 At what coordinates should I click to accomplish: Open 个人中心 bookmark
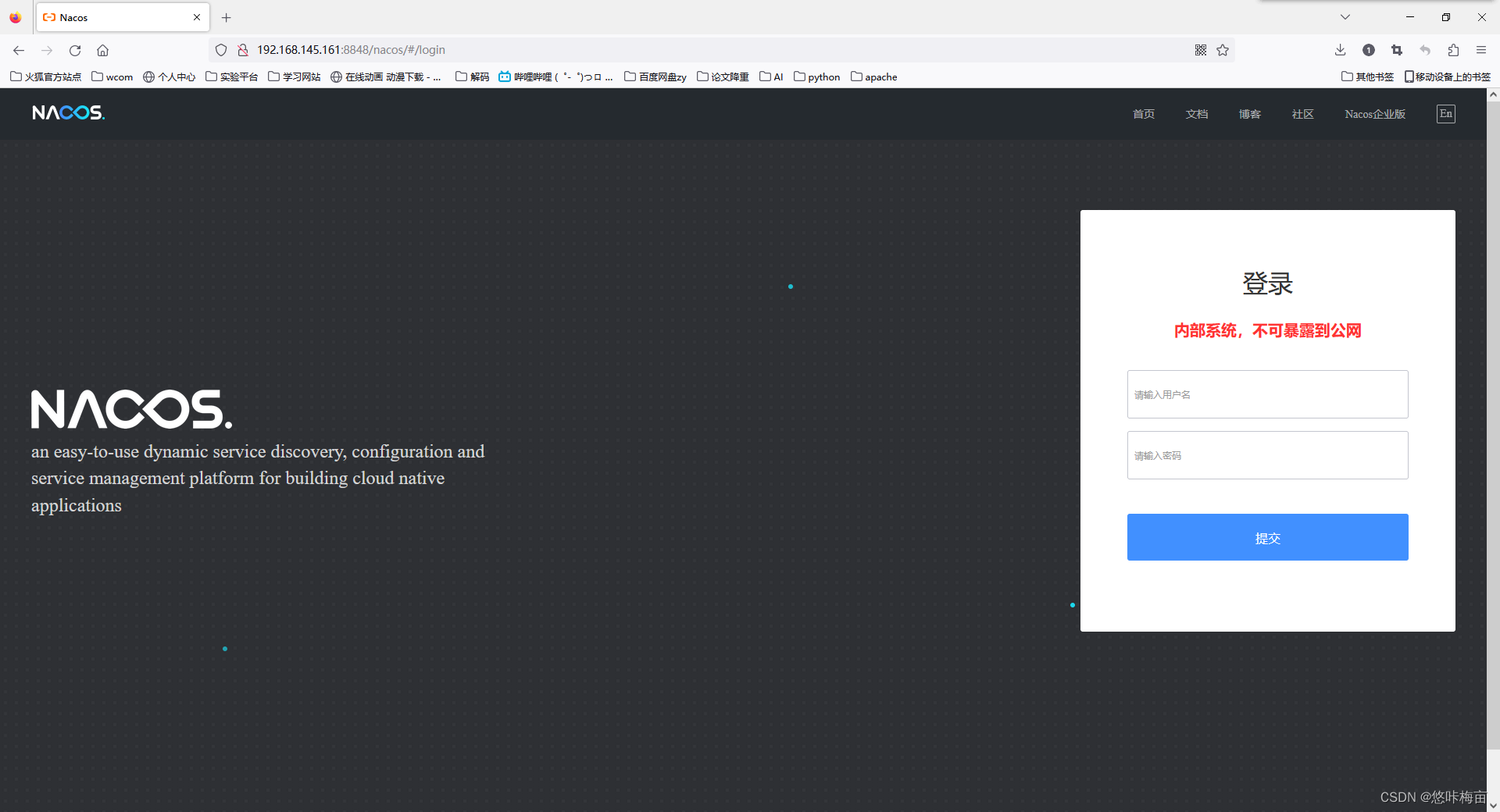169,77
